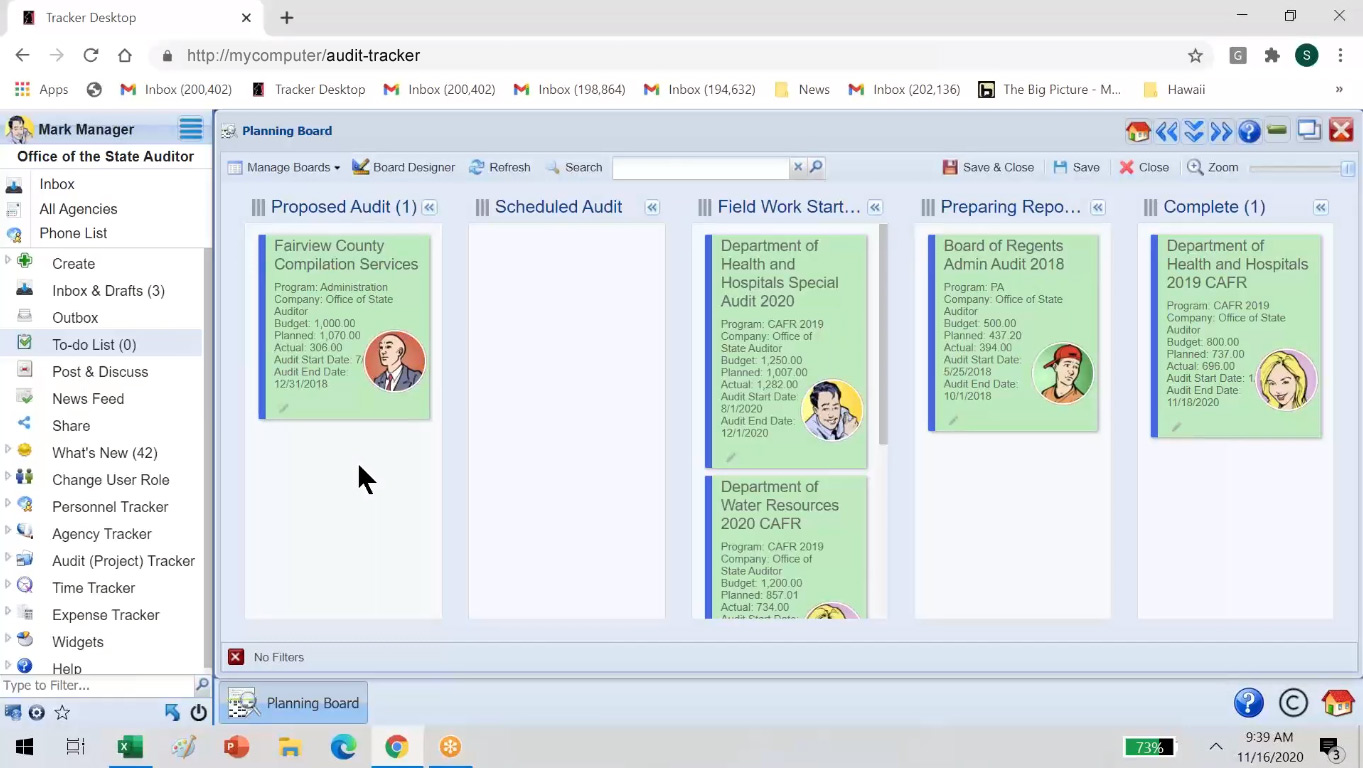Collapse the Proposed Audit column

[x=429, y=207]
